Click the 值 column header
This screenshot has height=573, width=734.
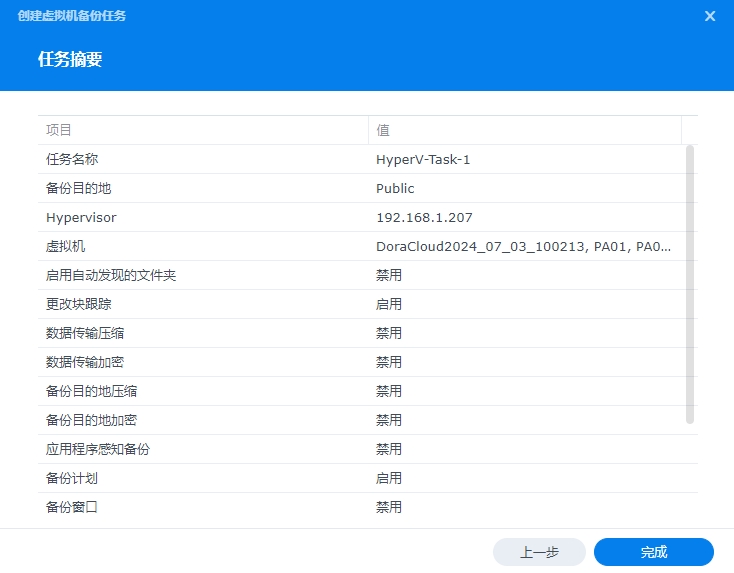tap(383, 130)
